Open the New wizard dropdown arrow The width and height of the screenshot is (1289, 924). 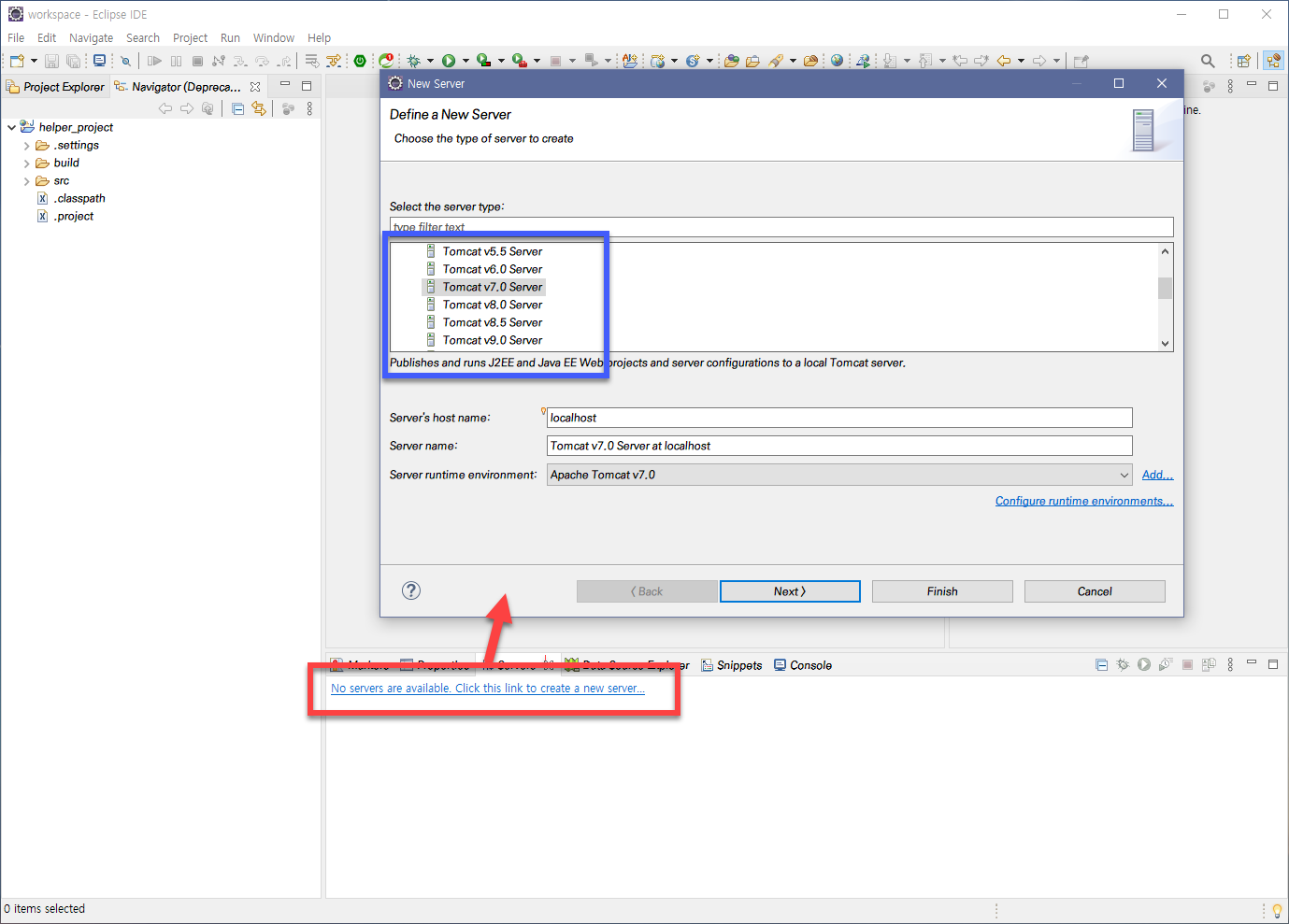(x=35, y=61)
